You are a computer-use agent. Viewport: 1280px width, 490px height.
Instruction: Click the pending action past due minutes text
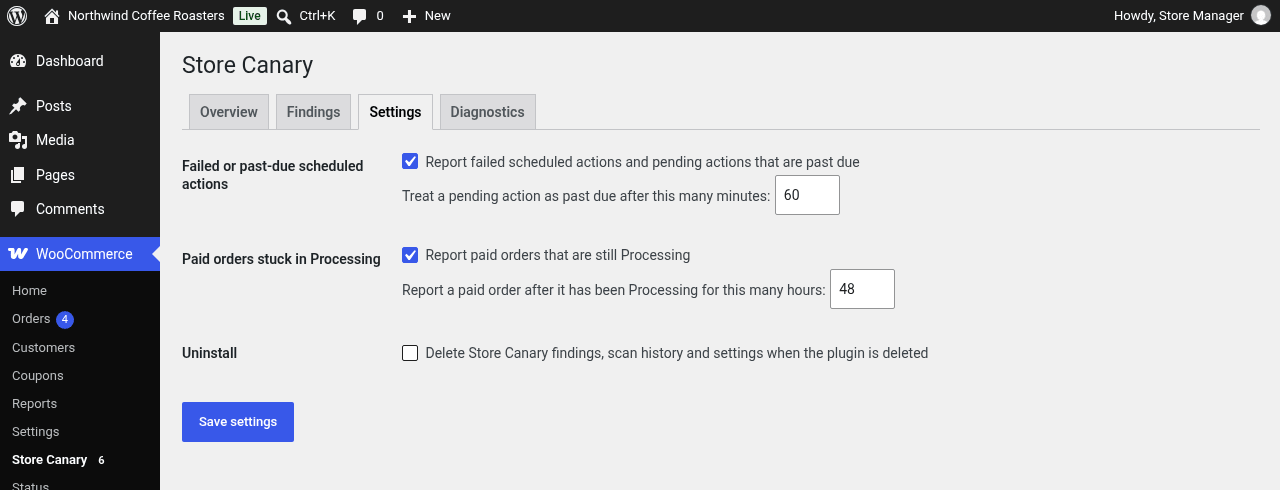click(x=586, y=196)
